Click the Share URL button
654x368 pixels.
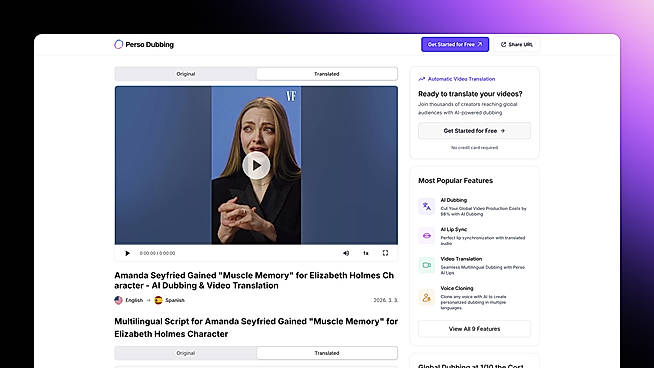517,44
